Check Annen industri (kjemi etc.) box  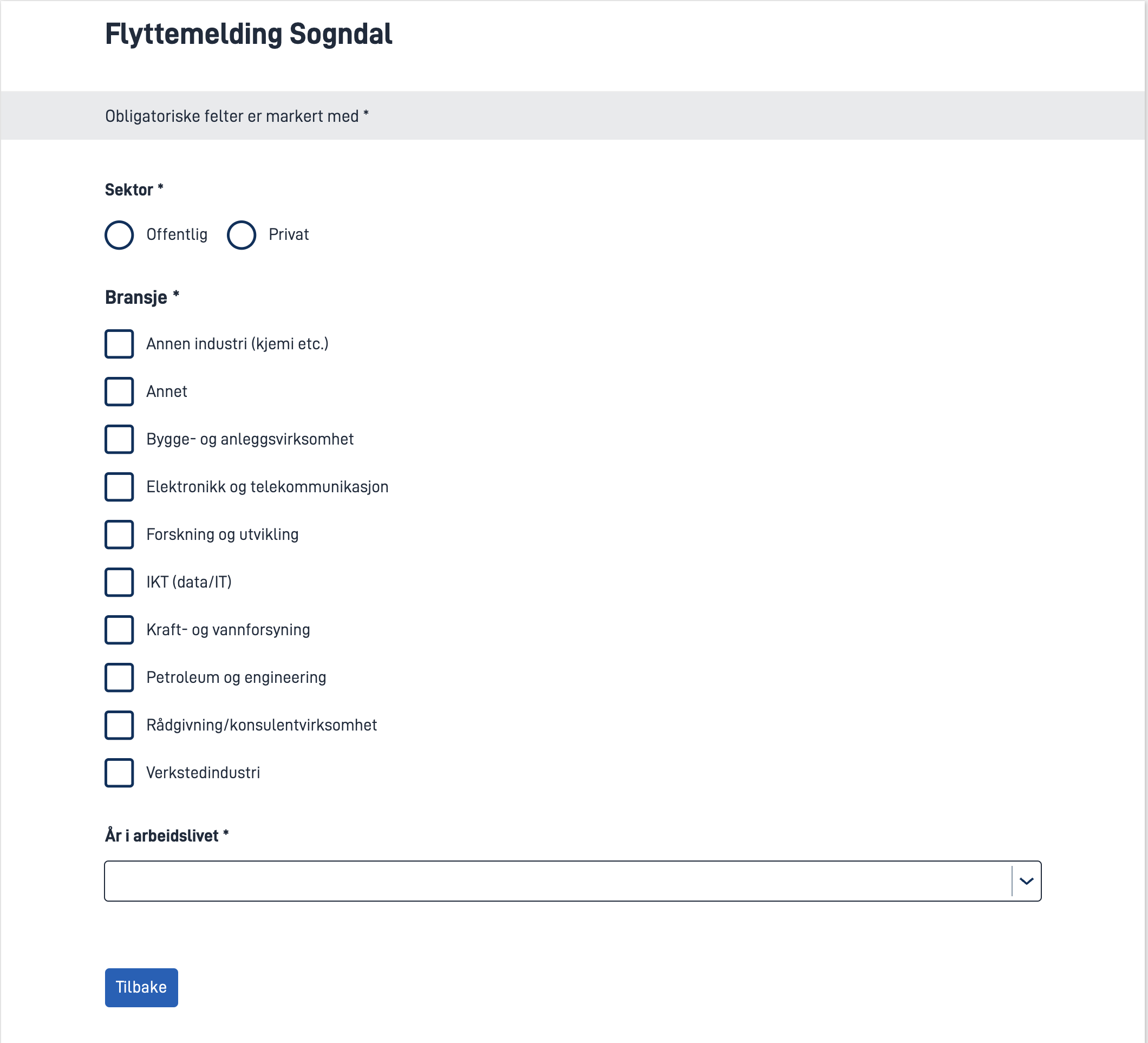click(119, 344)
